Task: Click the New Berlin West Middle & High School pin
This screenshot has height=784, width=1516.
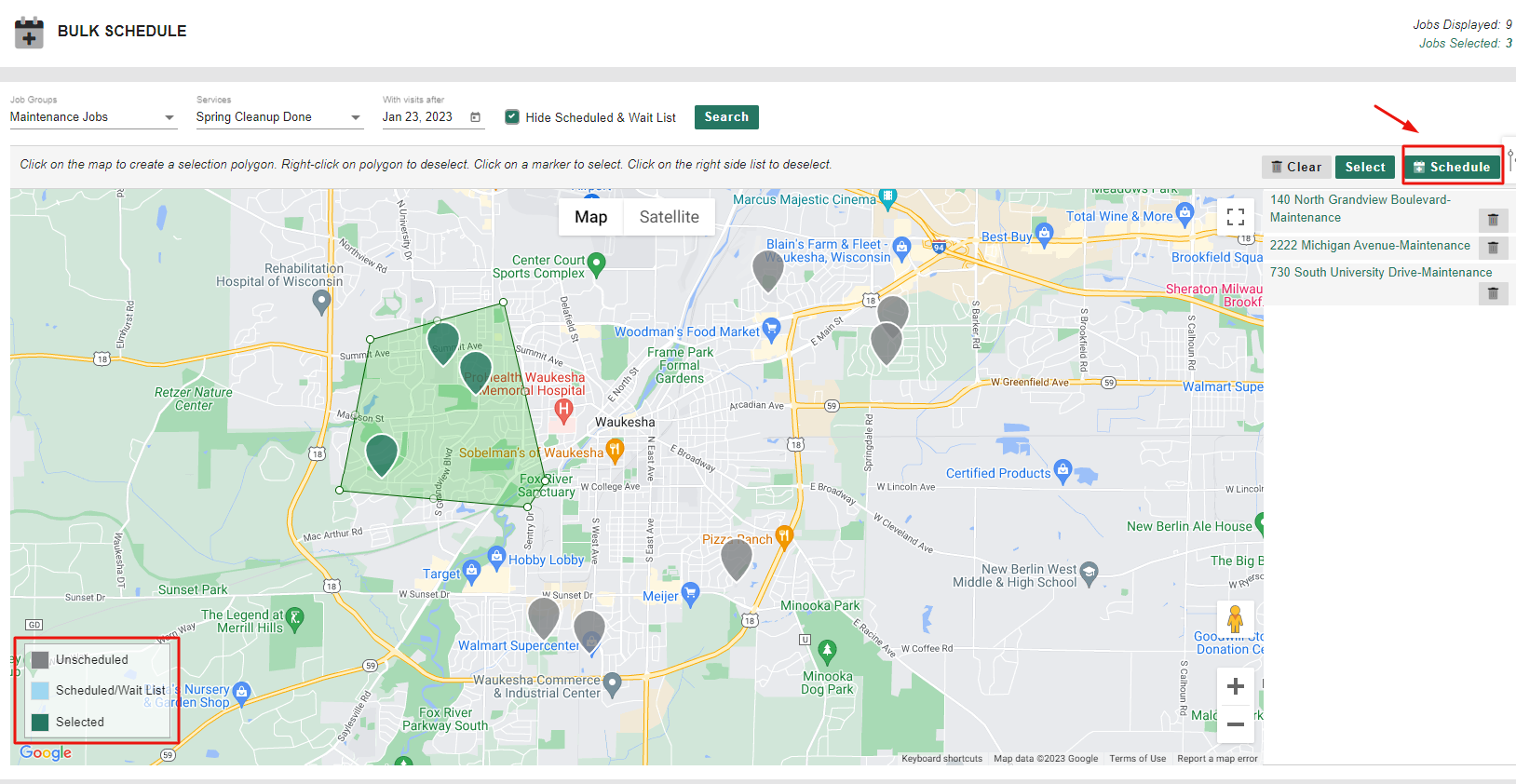Action: (x=1089, y=572)
